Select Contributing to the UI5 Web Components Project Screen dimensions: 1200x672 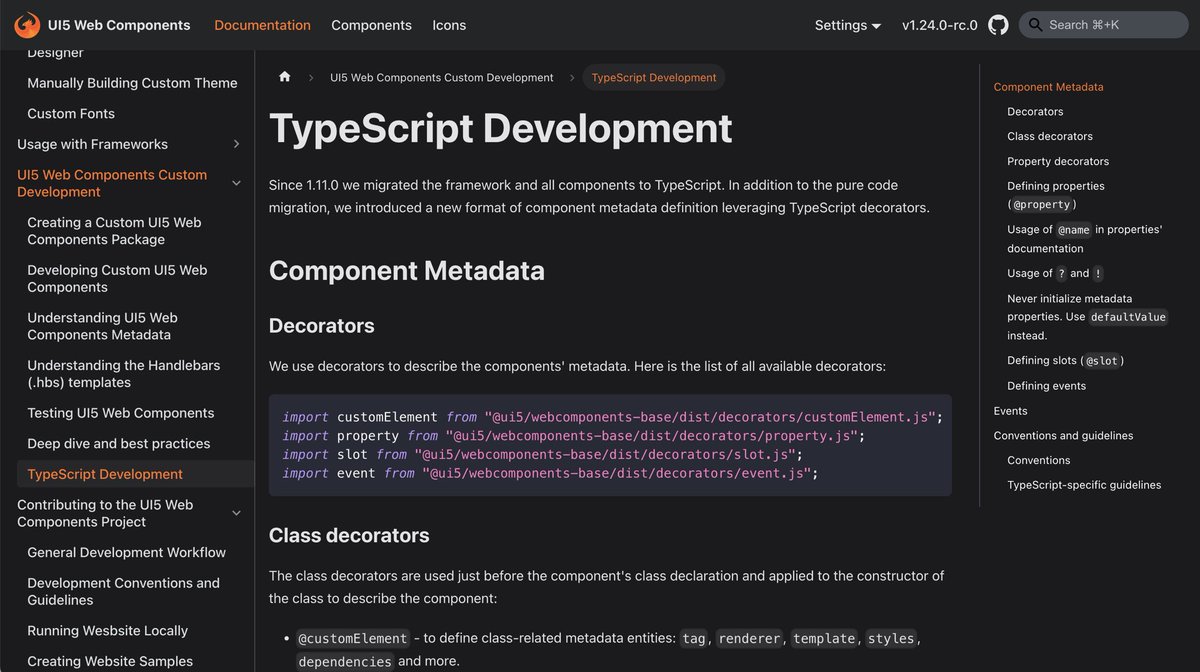click(105, 513)
